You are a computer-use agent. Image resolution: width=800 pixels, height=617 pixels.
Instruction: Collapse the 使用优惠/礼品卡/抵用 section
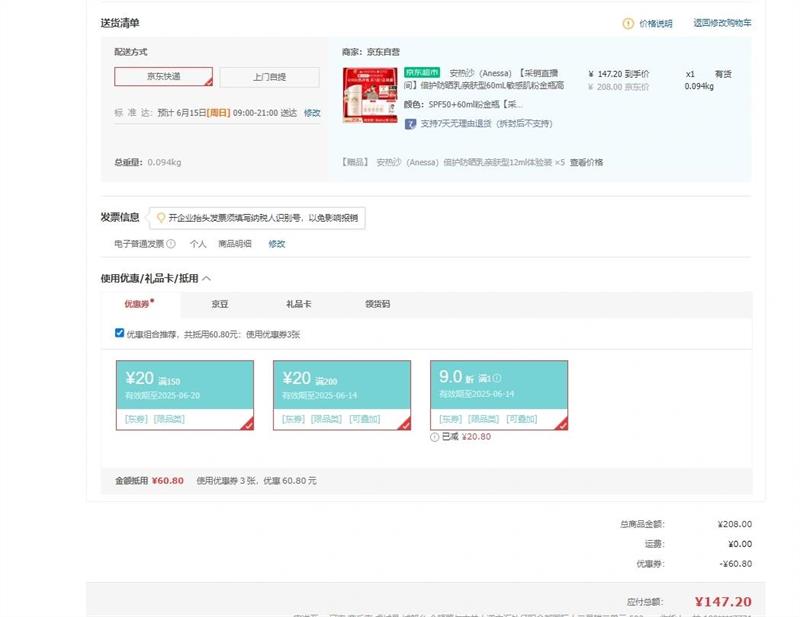[207, 279]
